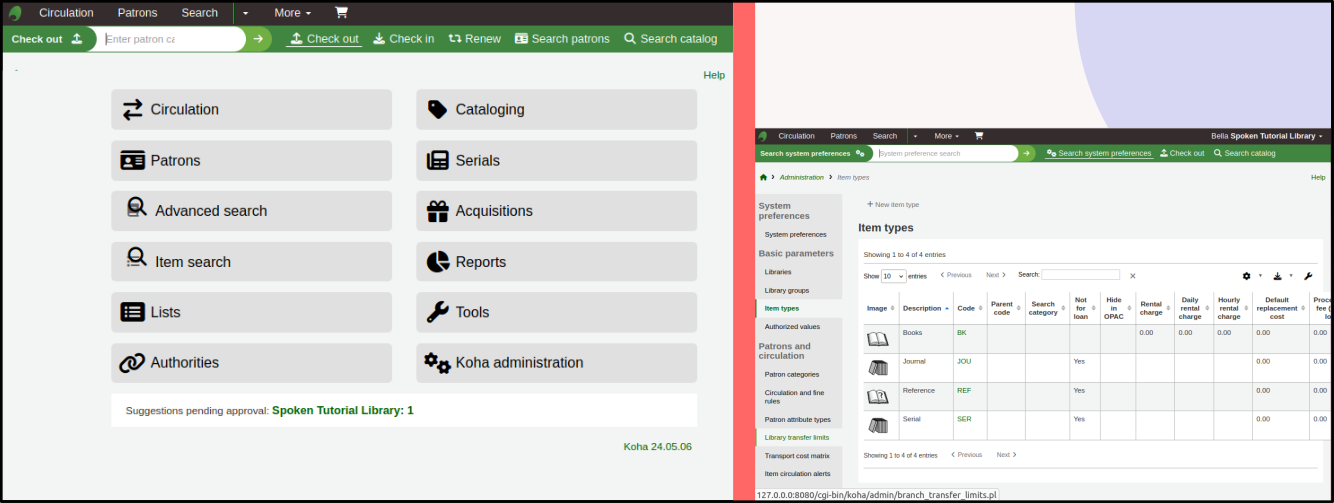Open the JOU item type code link

[x=964, y=361]
